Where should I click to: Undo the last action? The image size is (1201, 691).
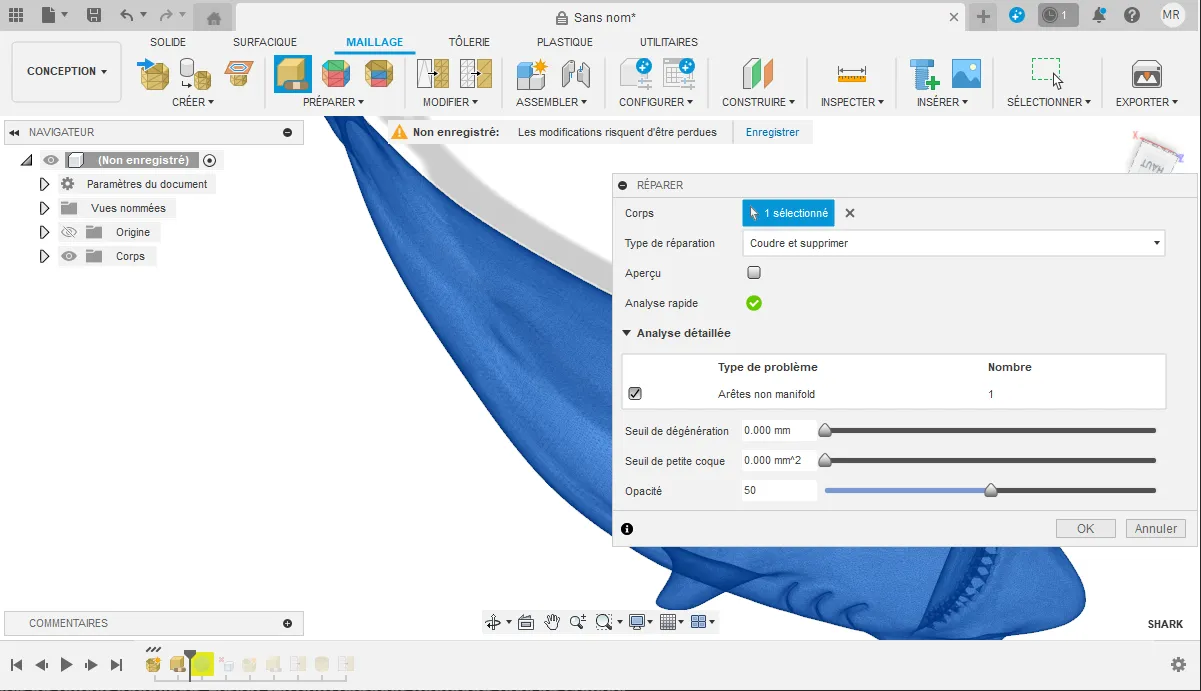coord(126,15)
